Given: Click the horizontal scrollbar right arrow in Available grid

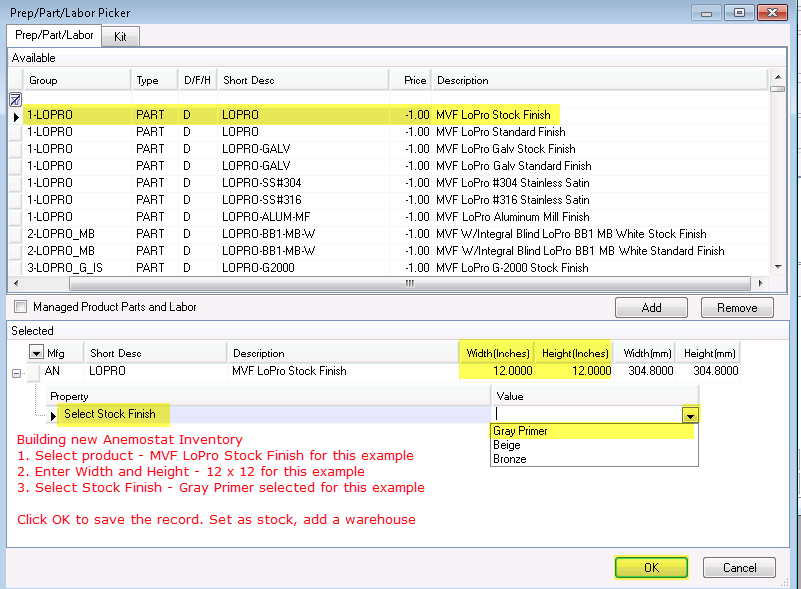Looking at the screenshot, I should tap(762, 283).
